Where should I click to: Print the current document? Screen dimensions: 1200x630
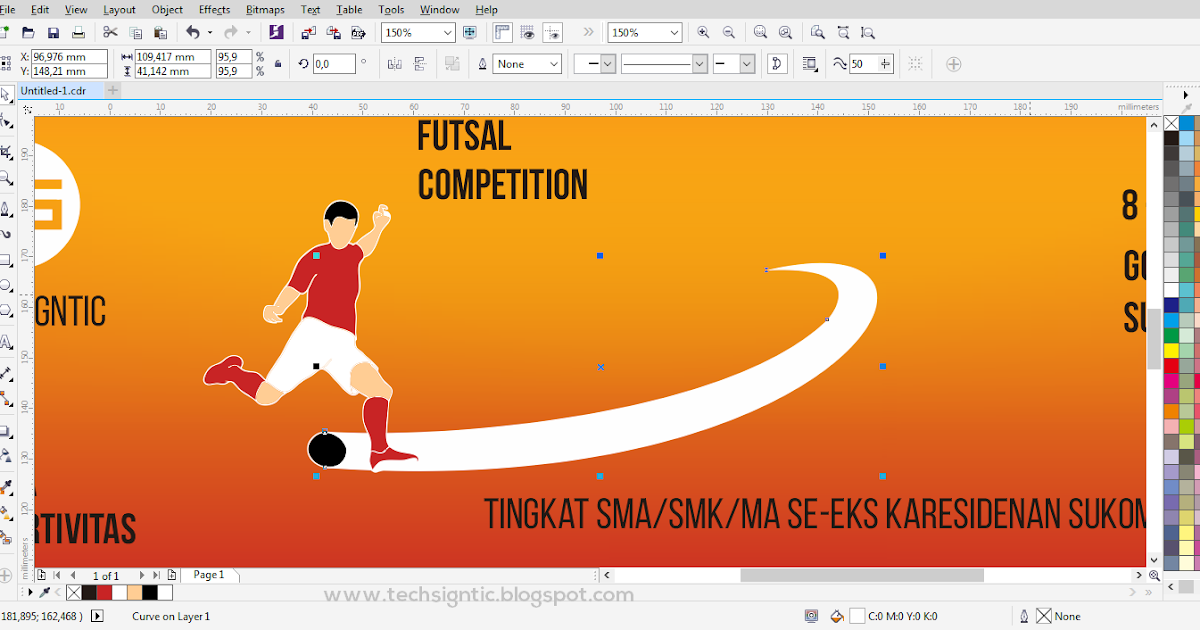(76, 33)
